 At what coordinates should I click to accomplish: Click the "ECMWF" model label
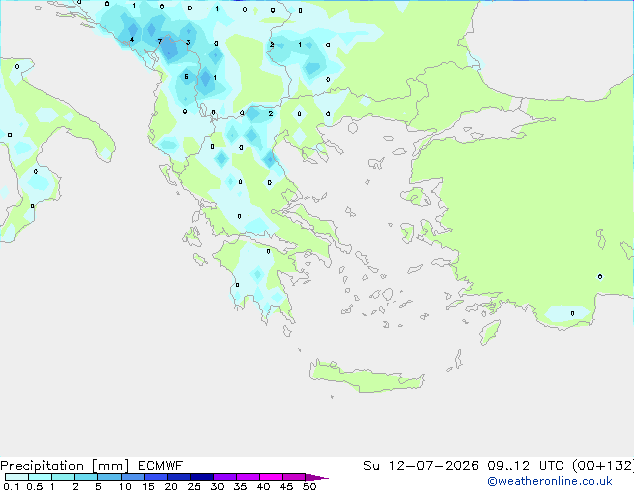tap(161, 466)
